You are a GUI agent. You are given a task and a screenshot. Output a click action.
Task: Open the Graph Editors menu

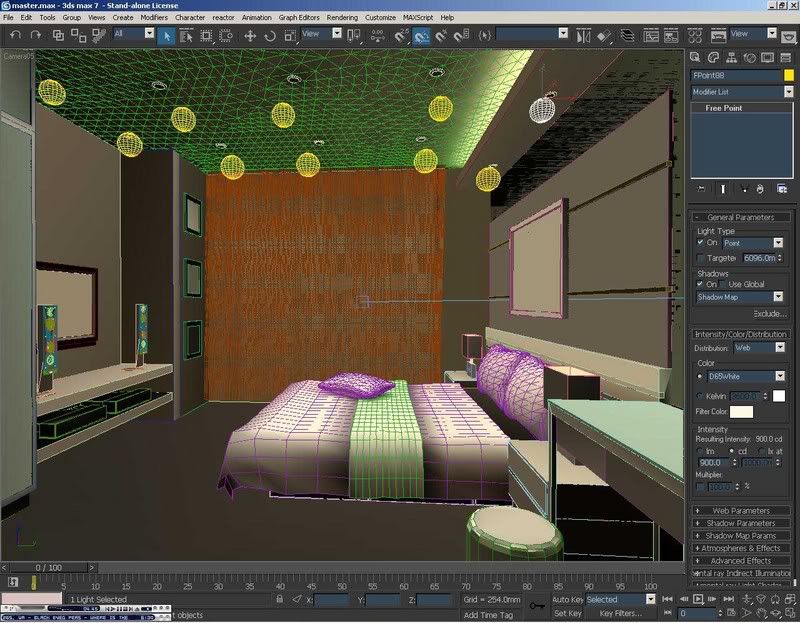(x=299, y=17)
